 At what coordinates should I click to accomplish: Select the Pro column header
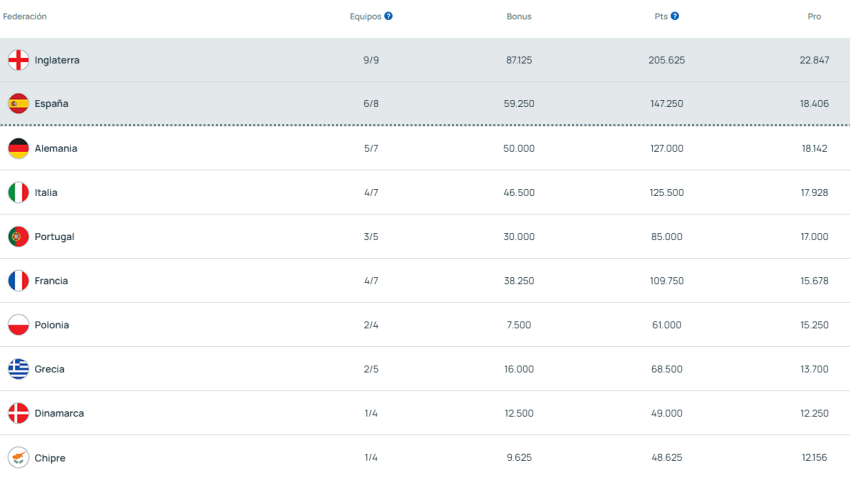[x=814, y=17]
